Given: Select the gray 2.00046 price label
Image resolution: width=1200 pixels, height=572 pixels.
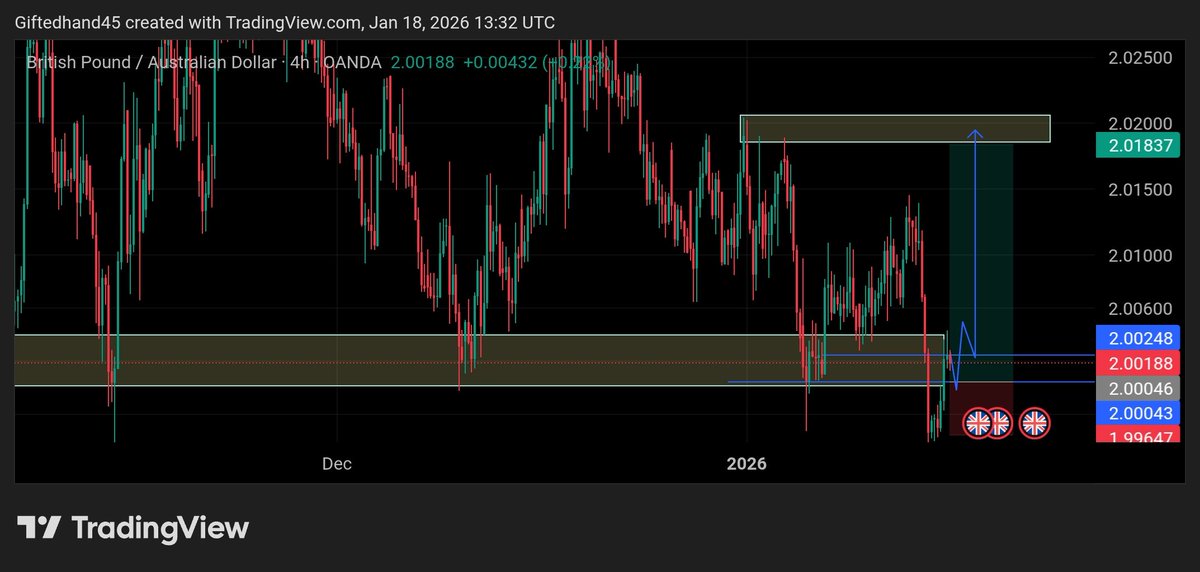Looking at the screenshot, I should pos(1138,388).
